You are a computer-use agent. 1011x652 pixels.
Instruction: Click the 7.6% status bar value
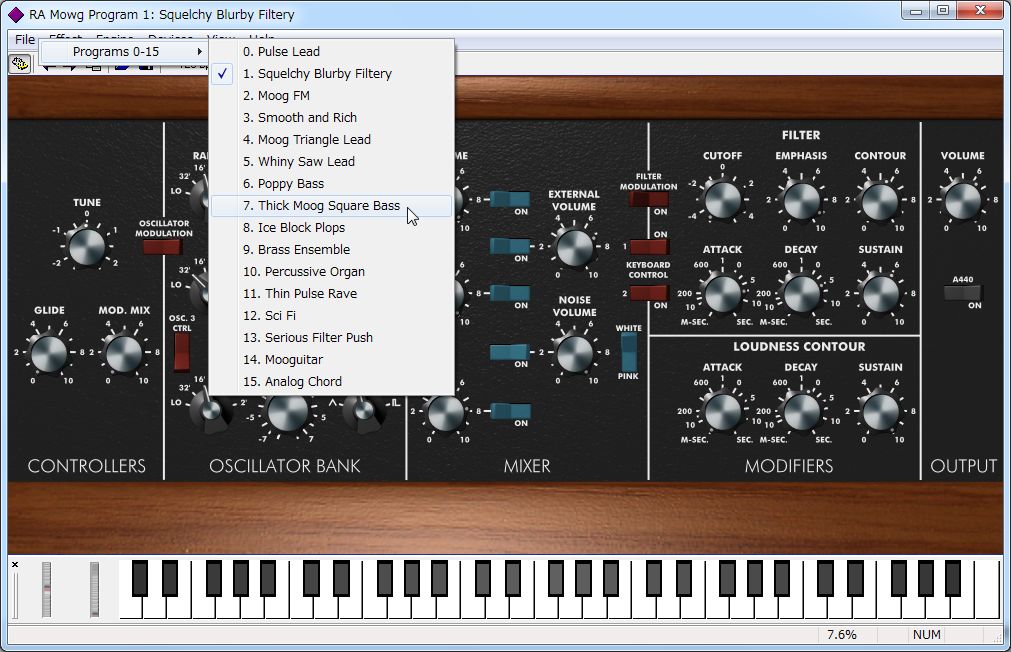(x=841, y=635)
